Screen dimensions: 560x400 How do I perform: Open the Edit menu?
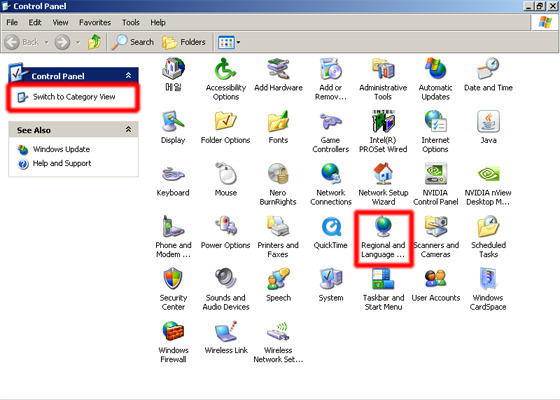coord(35,22)
